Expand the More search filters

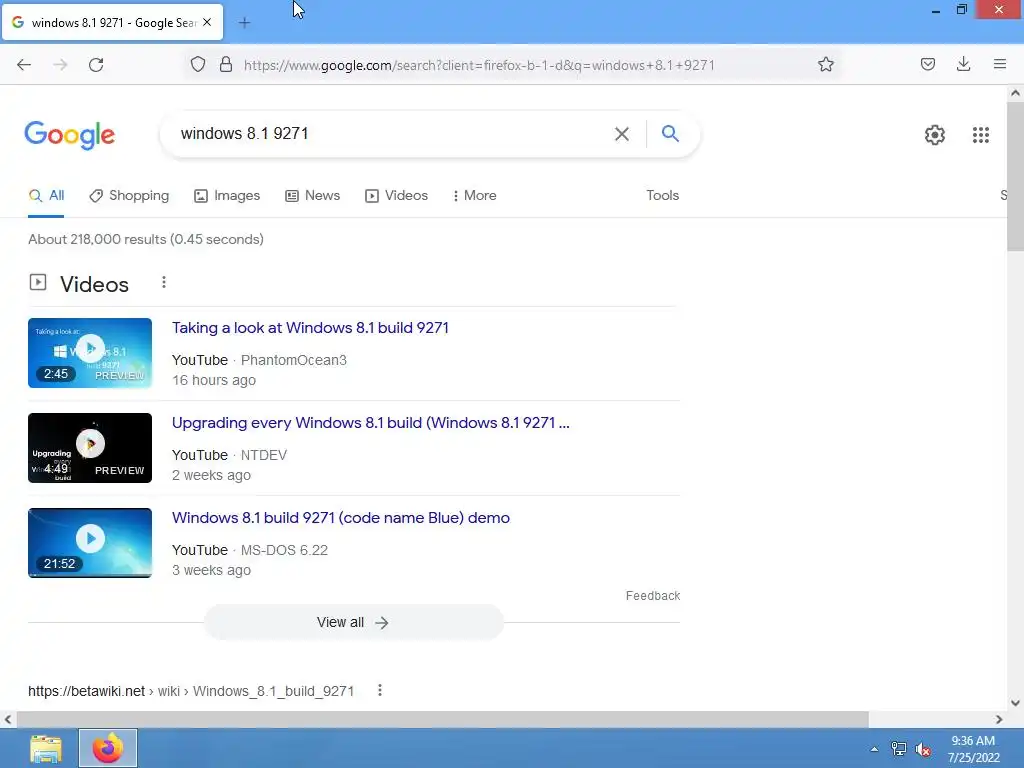tap(475, 195)
